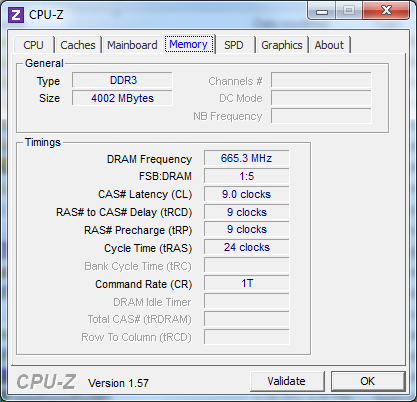Click the Type label in General
The width and height of the screenshot is (417, 402).
click(x=48, y=81)
